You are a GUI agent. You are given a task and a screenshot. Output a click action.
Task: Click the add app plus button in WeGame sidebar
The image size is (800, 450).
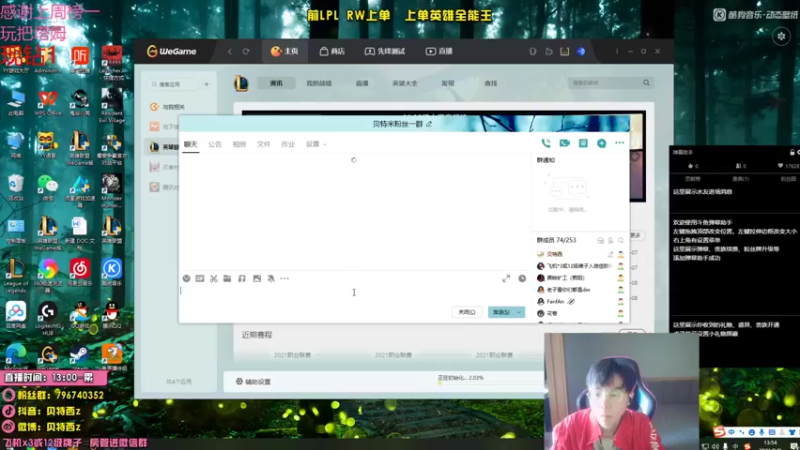coord(207,84)
